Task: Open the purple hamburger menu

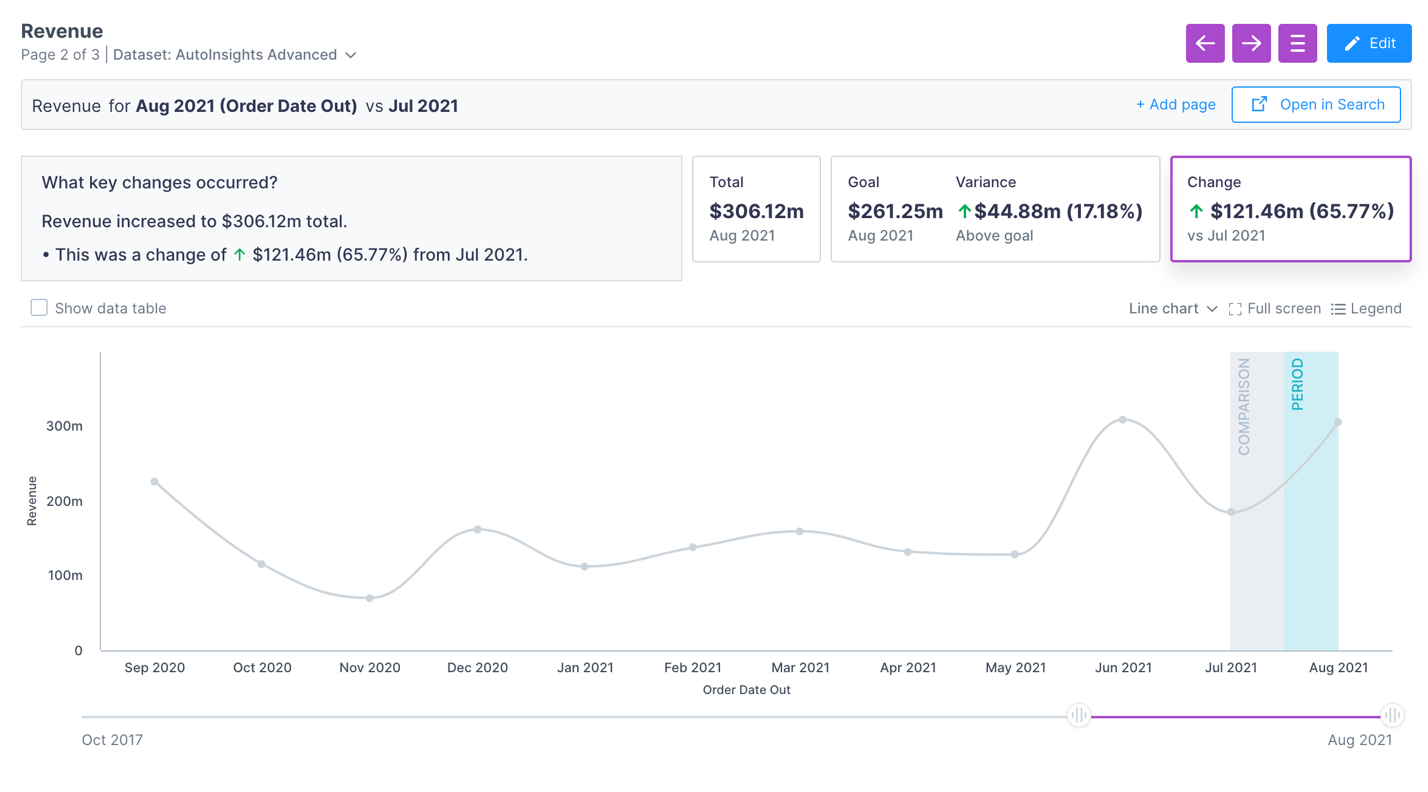Action: click(x=1297, y=43)
